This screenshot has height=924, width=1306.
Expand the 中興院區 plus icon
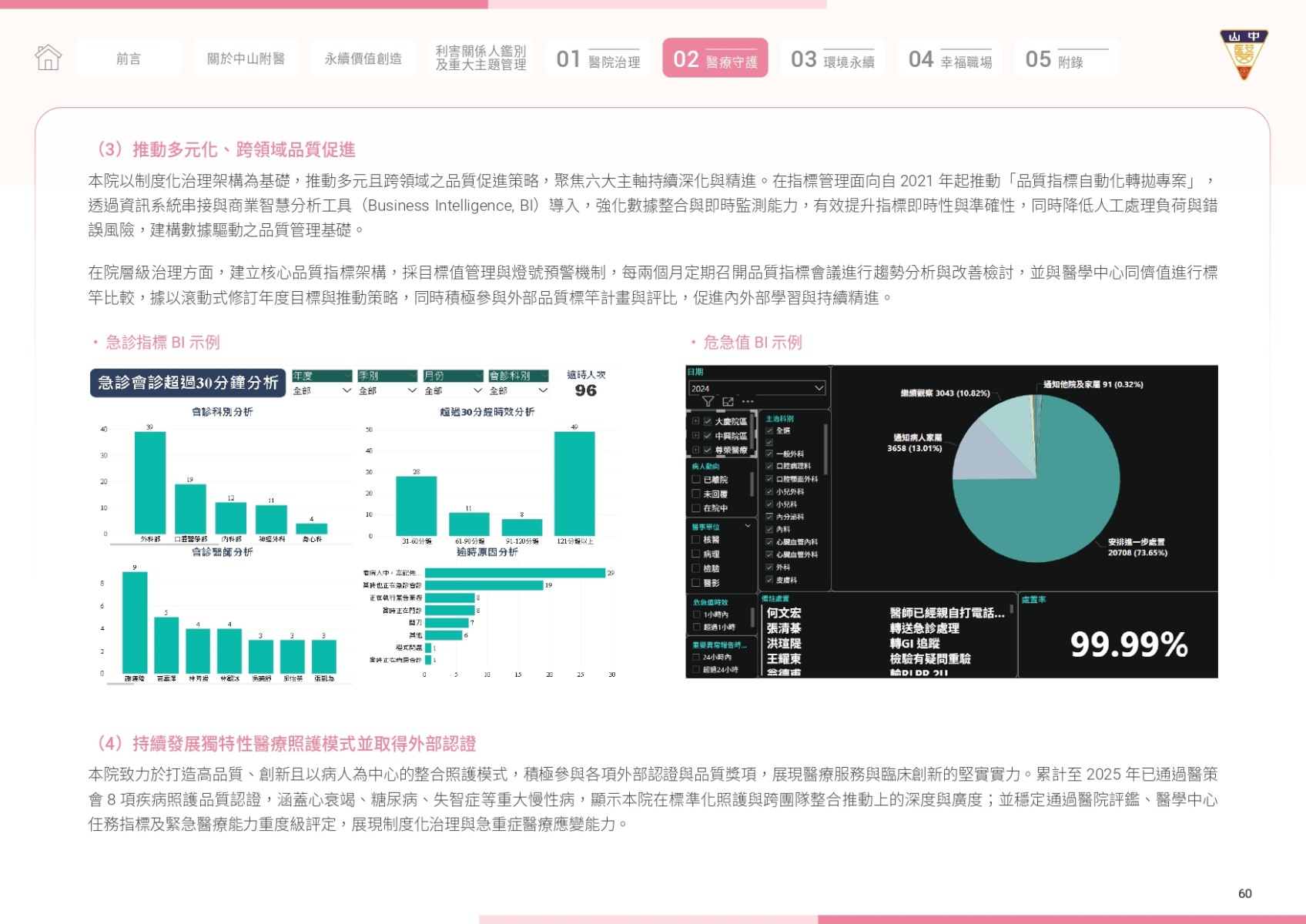click(695, 436)
